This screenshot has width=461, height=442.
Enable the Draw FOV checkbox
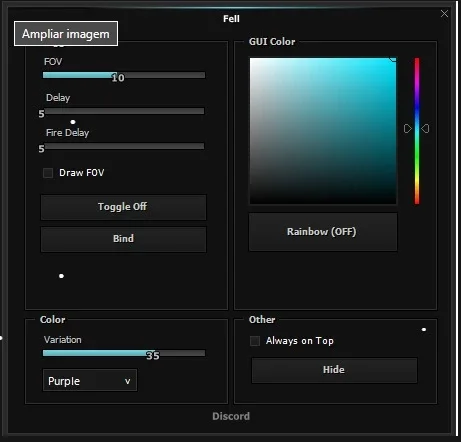tap(48, 173)
